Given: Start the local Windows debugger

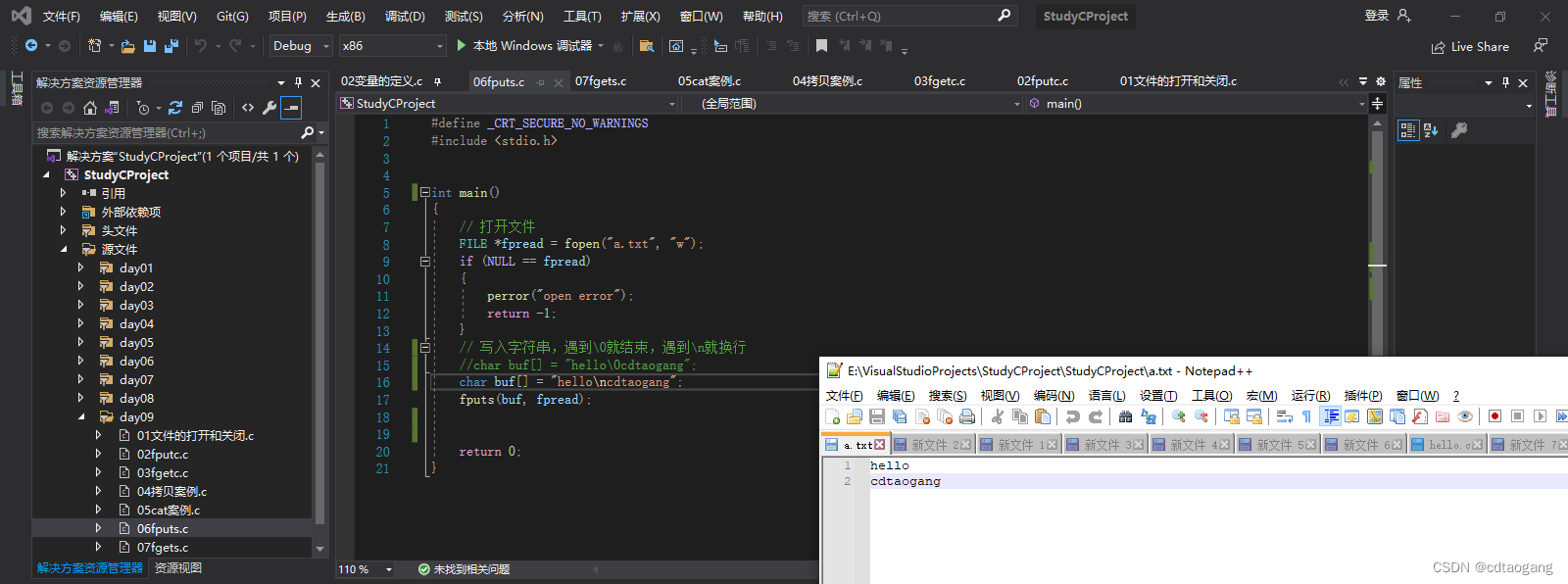Looking at the screenshot, I should [x=524, y=46].
